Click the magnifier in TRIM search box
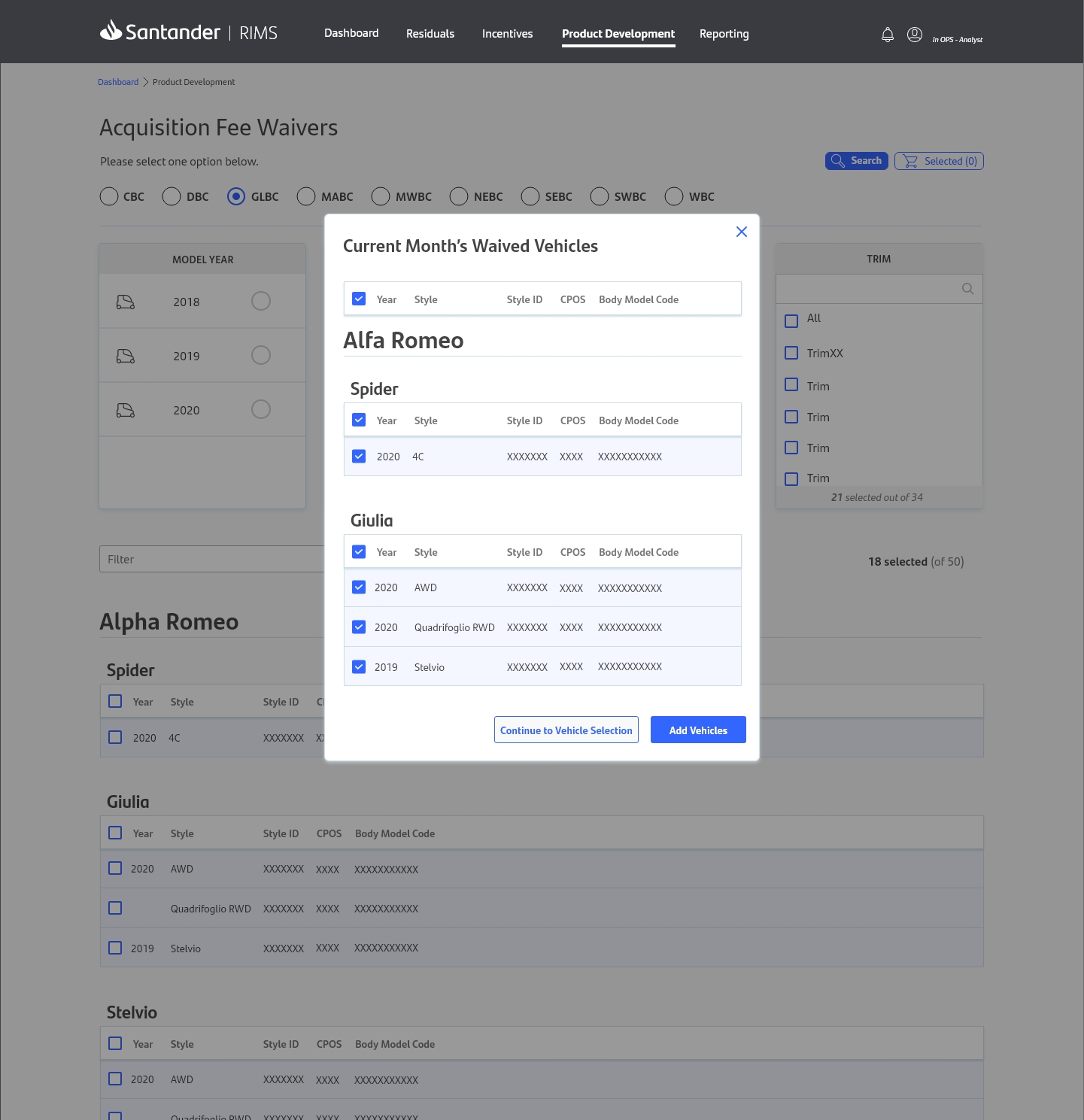 pyautogui.click(x=968, y=289)
